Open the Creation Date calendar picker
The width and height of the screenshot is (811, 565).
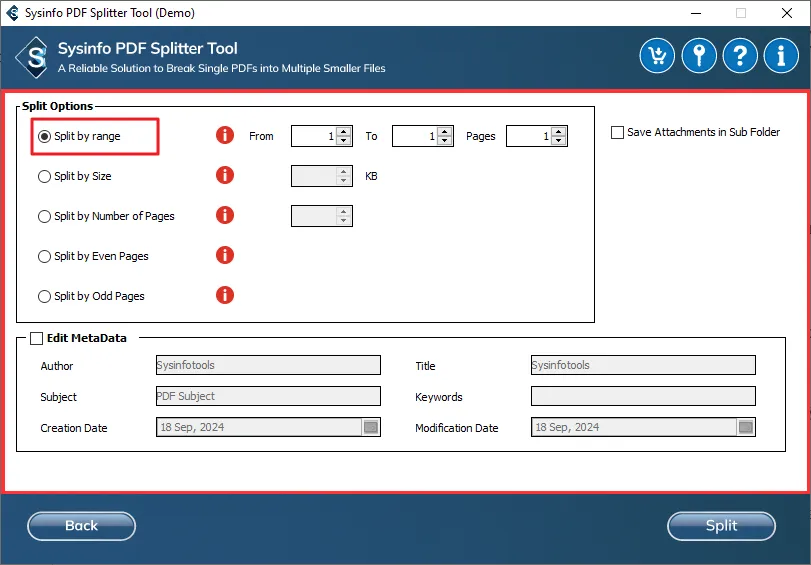pyautogui.click(x=370, y=427)
